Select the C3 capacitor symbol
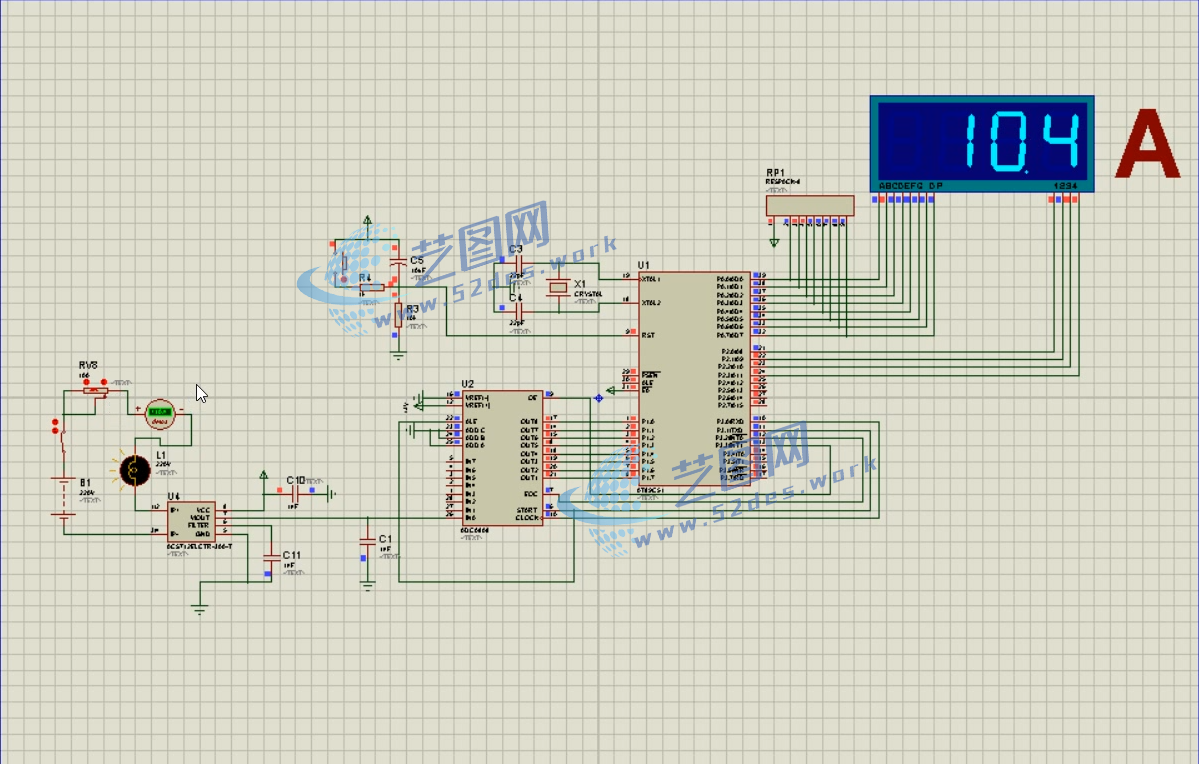 [518, 265]
